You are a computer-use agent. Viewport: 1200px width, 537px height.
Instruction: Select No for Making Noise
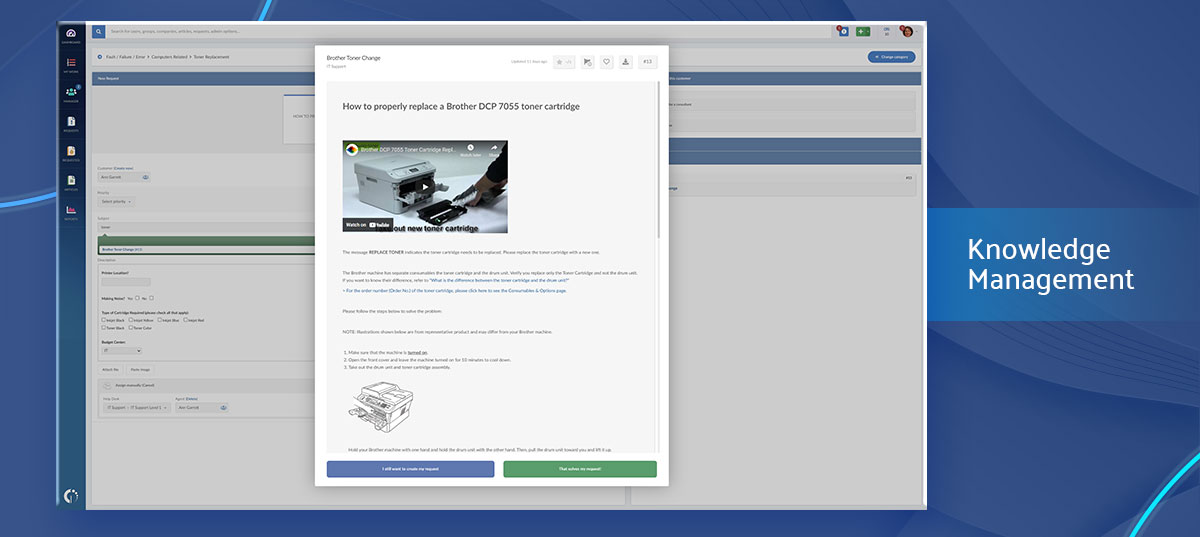pos(150,298)
